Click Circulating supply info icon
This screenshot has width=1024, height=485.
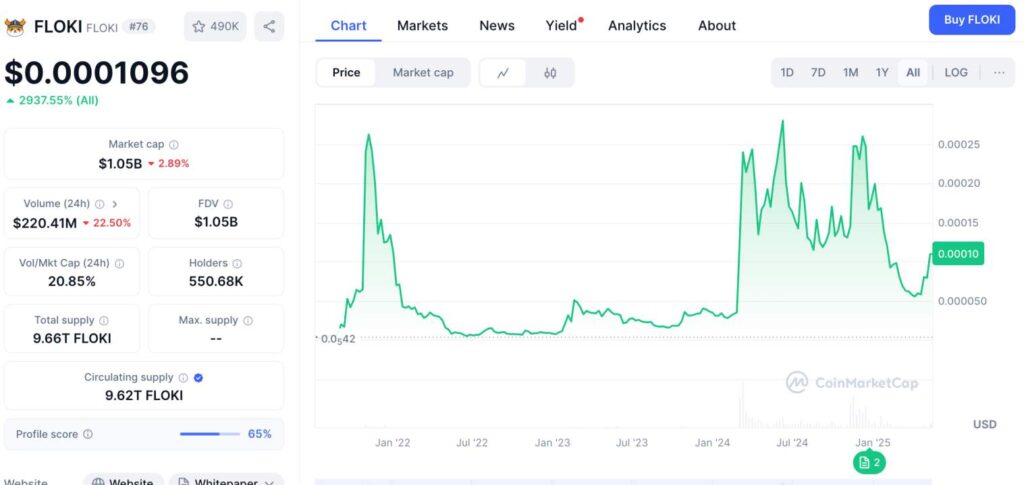(x=184, y=378)
